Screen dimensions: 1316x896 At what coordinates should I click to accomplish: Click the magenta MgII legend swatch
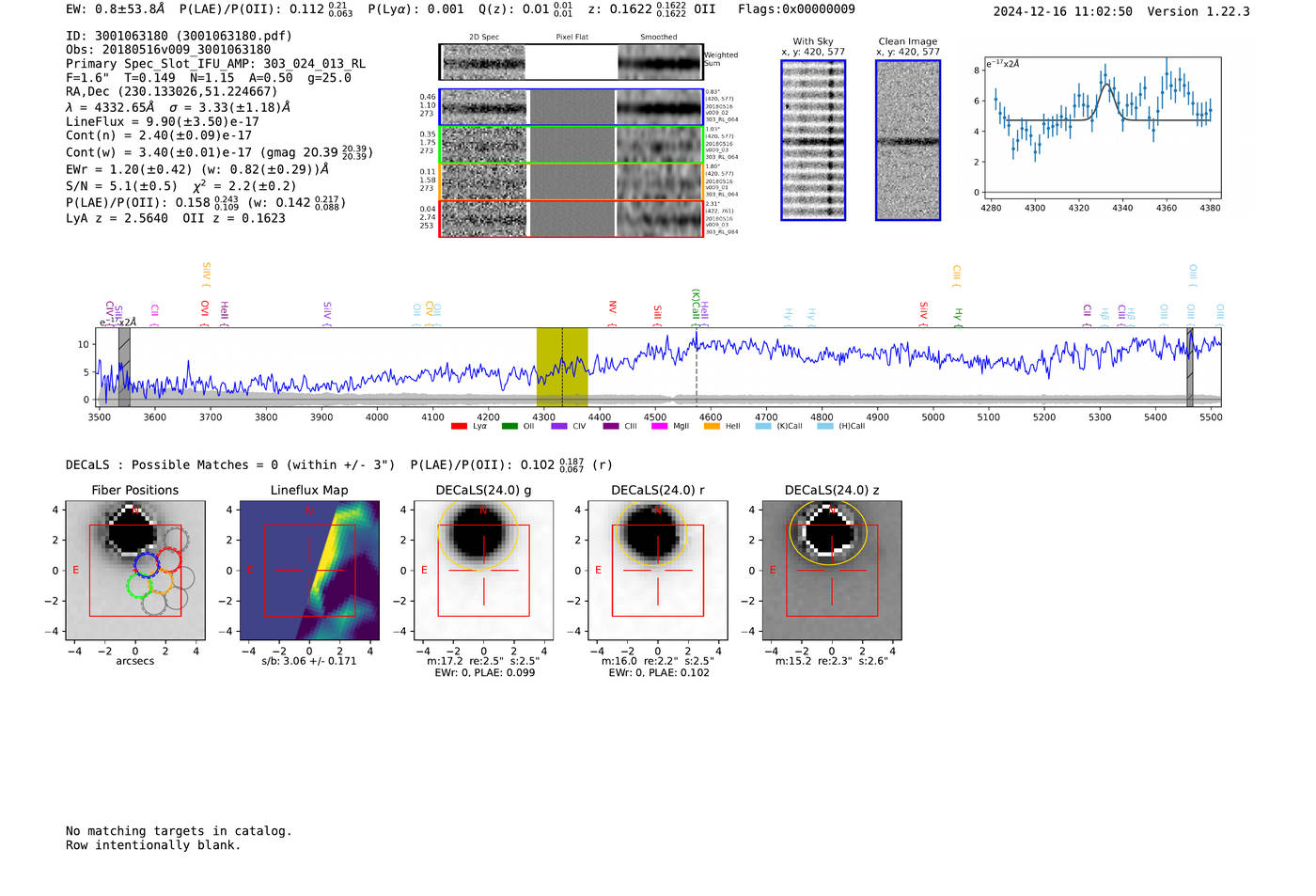coord(659,427)
